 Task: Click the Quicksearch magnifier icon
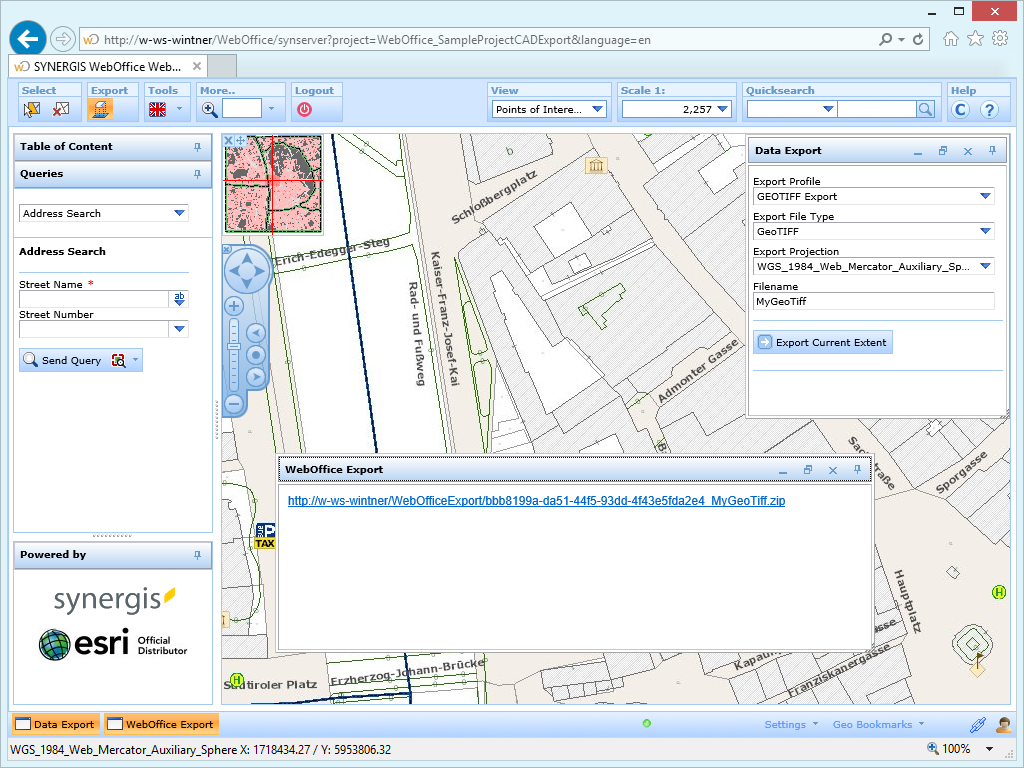pos(926,110)
